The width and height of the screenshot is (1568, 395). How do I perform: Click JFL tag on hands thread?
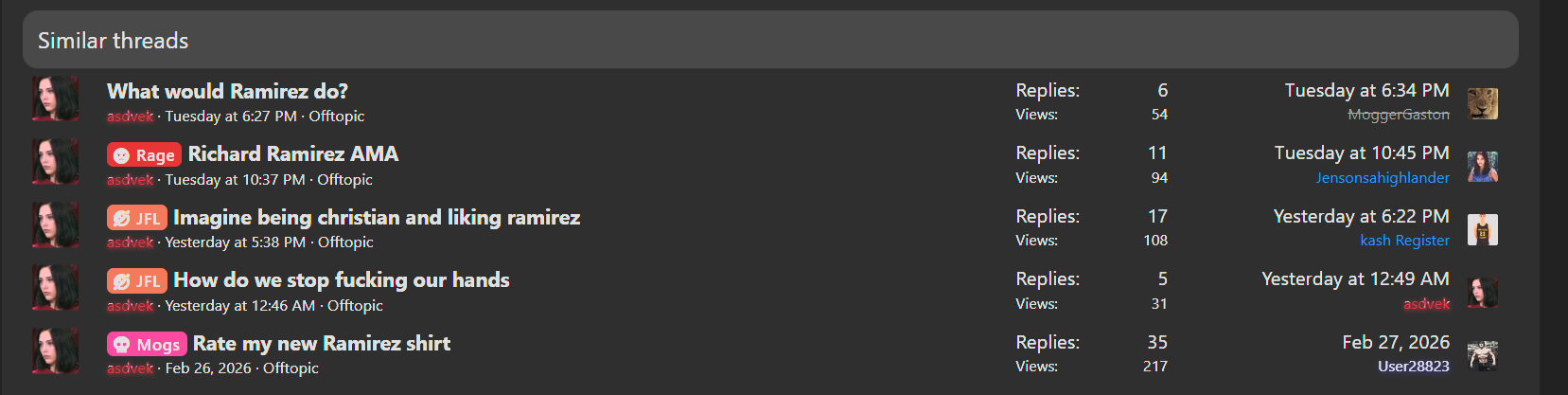point(137,281)
